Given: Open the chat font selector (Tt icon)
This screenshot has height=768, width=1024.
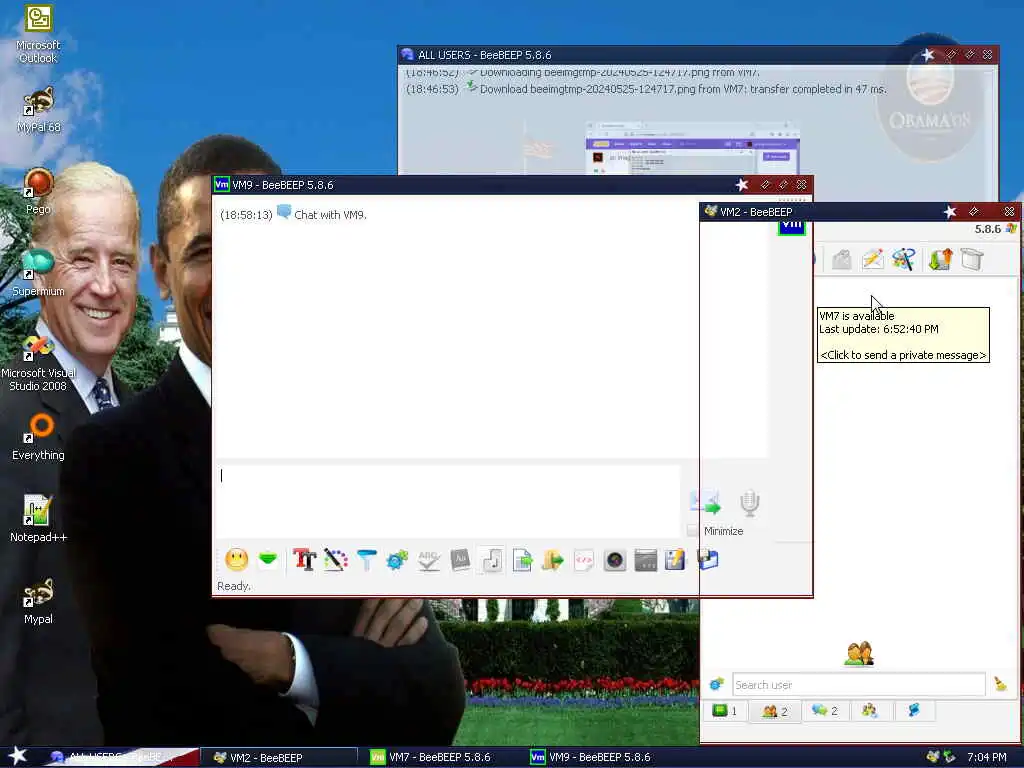Looking at the screenshot, I should click(304, 560).
